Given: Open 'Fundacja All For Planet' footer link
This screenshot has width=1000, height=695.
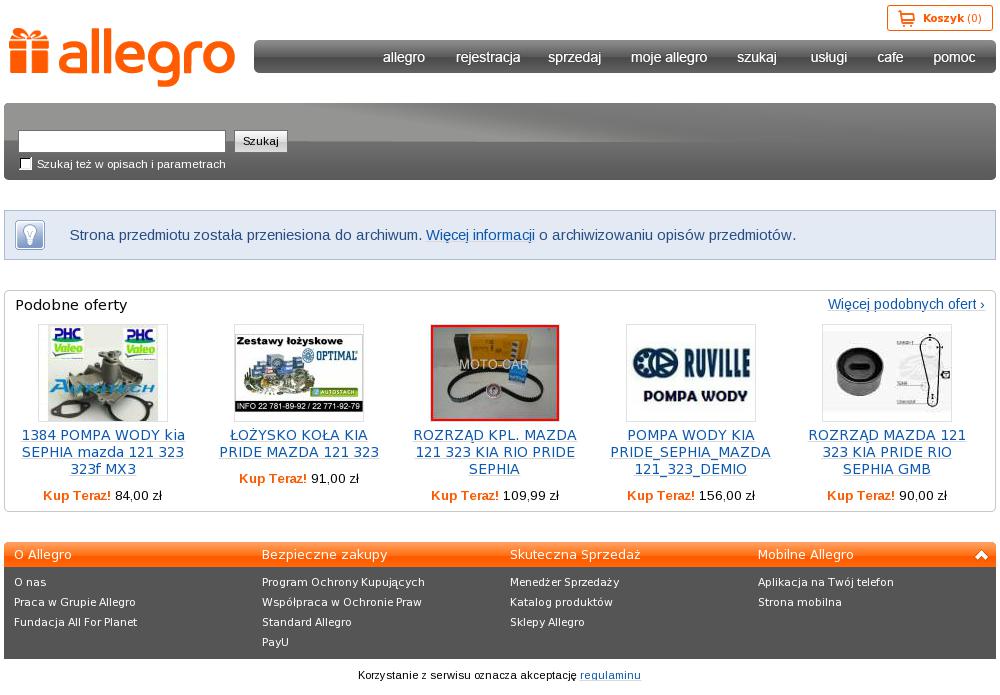Looking at the screenshot, I should [75, 622].
